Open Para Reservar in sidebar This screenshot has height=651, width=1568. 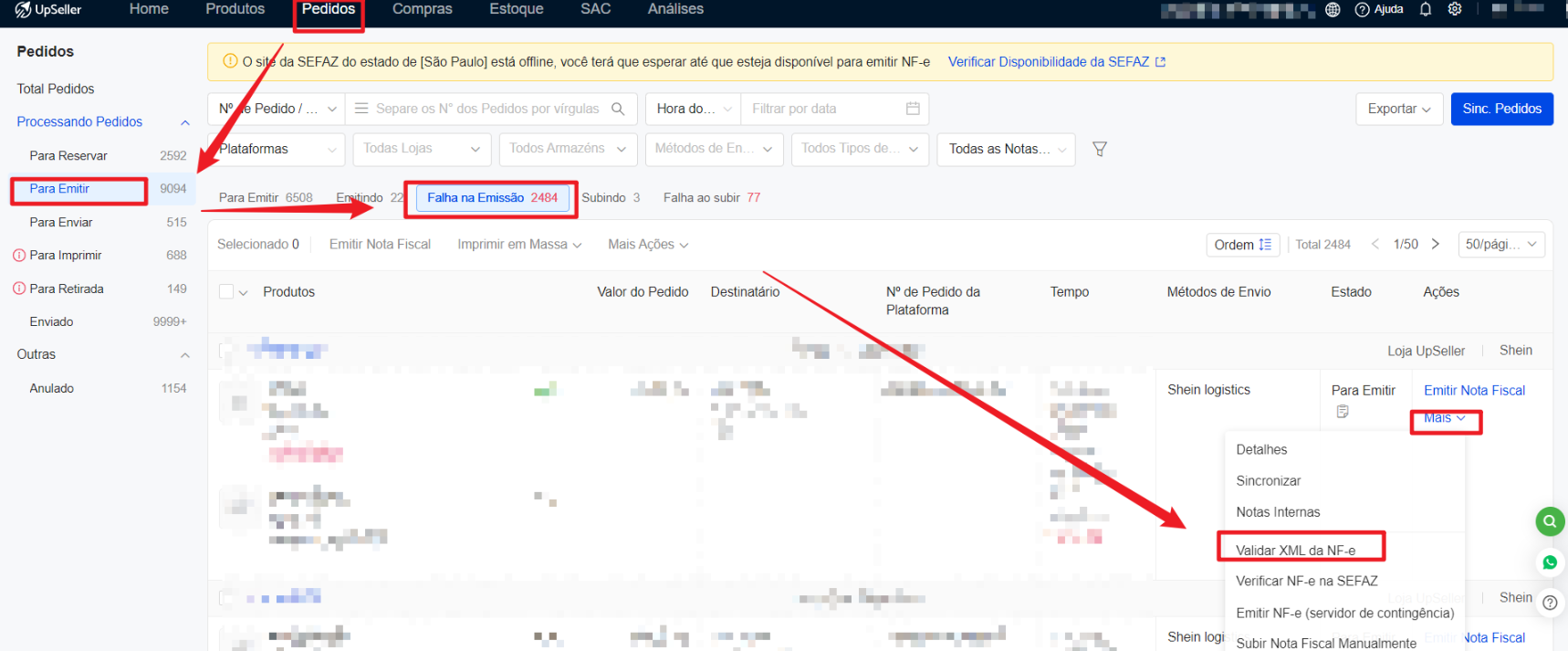click(68, 156)
